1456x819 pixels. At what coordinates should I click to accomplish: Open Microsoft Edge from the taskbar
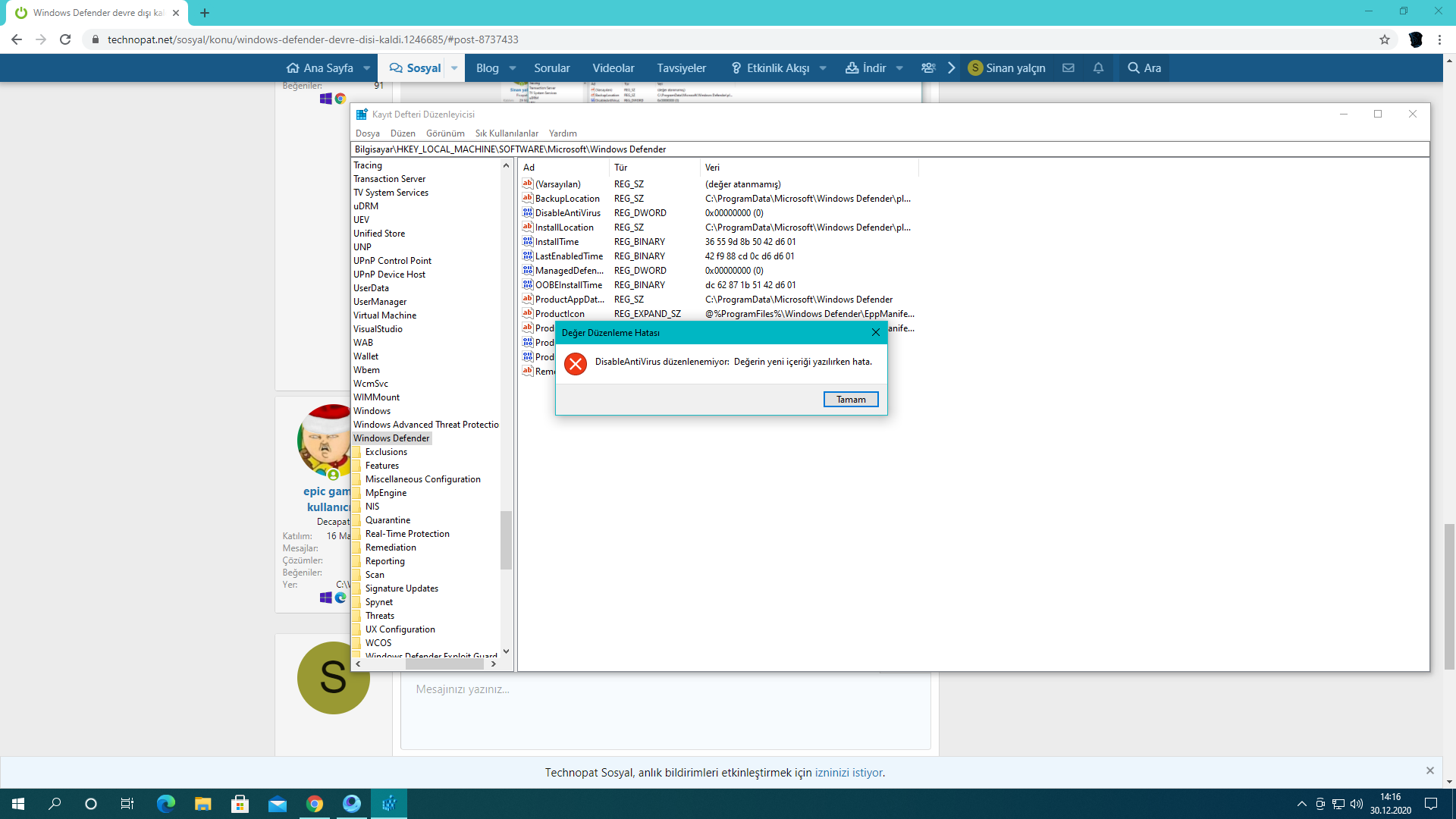[x=165, y=804]
